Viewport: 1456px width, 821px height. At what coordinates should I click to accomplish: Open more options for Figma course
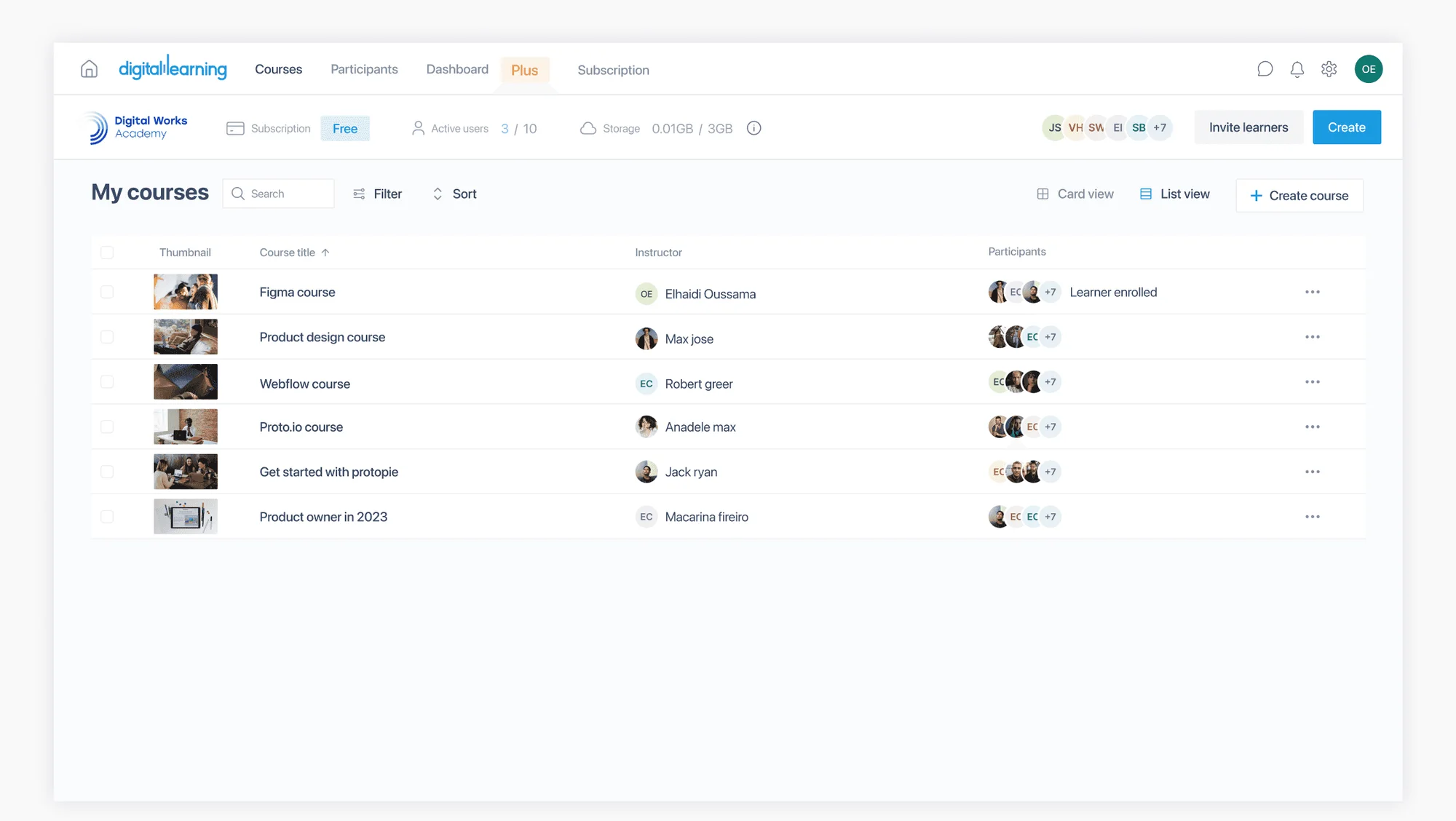click(x=1313, y=292)
